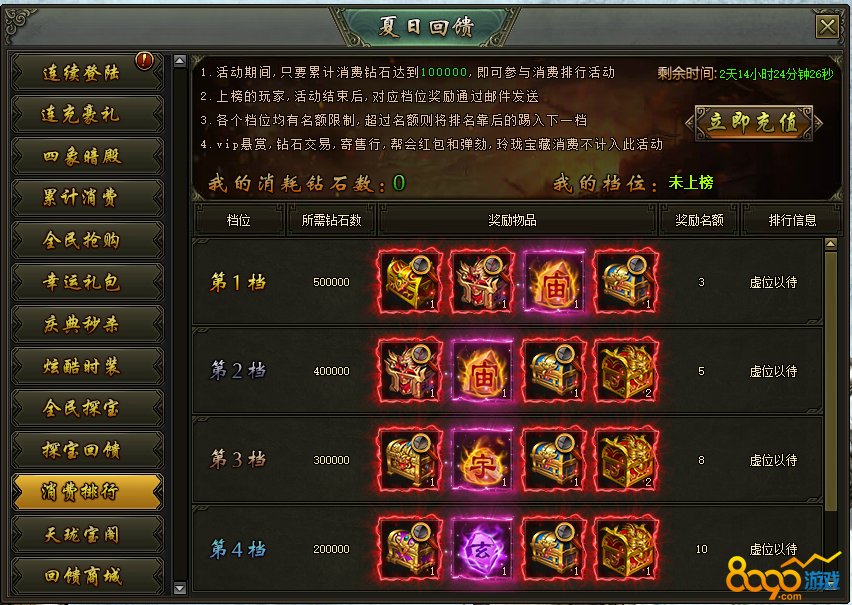Select the red-gold dragon chest in tier 2
This screenshot has height=605, width=852.
click(626, 371)
